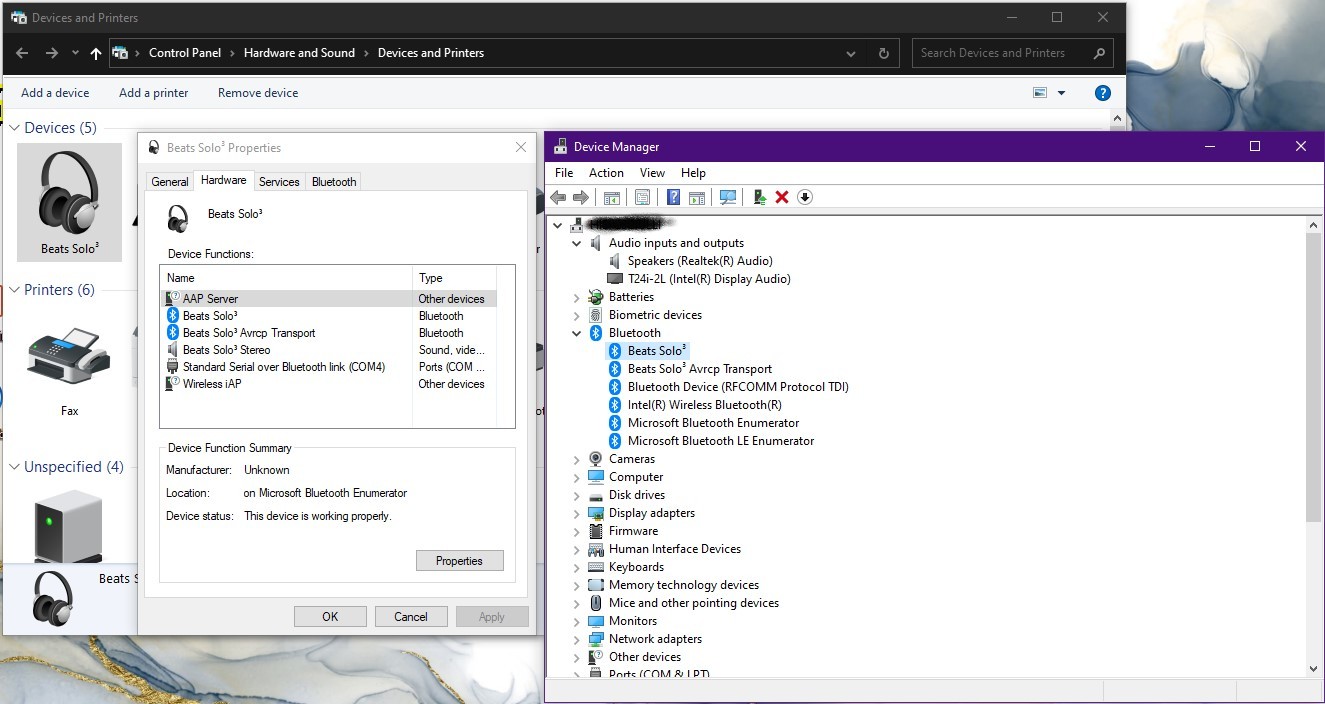Click the Add a printer button

pyautogui.click(x=153, y=93)
